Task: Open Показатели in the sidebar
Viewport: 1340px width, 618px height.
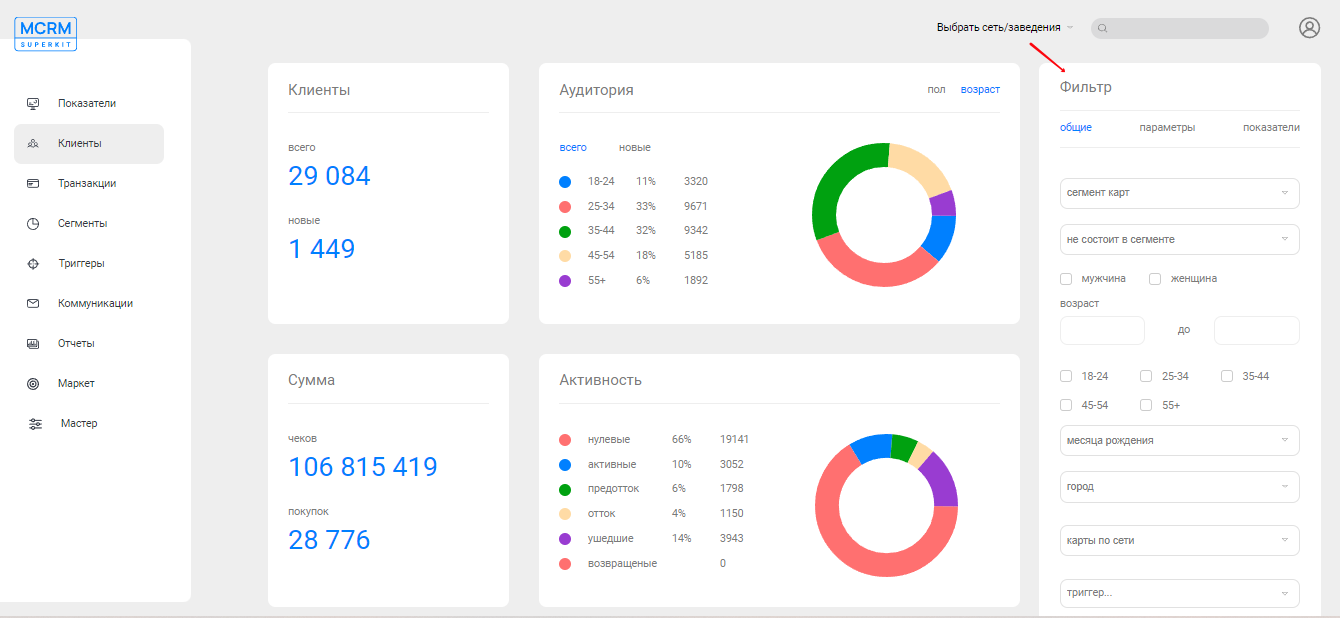Action: [x=87, y=103]
